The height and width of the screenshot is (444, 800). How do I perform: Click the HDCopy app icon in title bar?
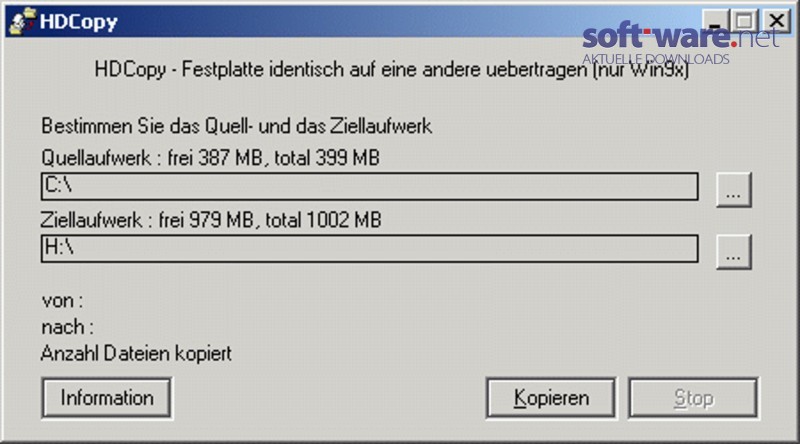(x=23, y=21)
